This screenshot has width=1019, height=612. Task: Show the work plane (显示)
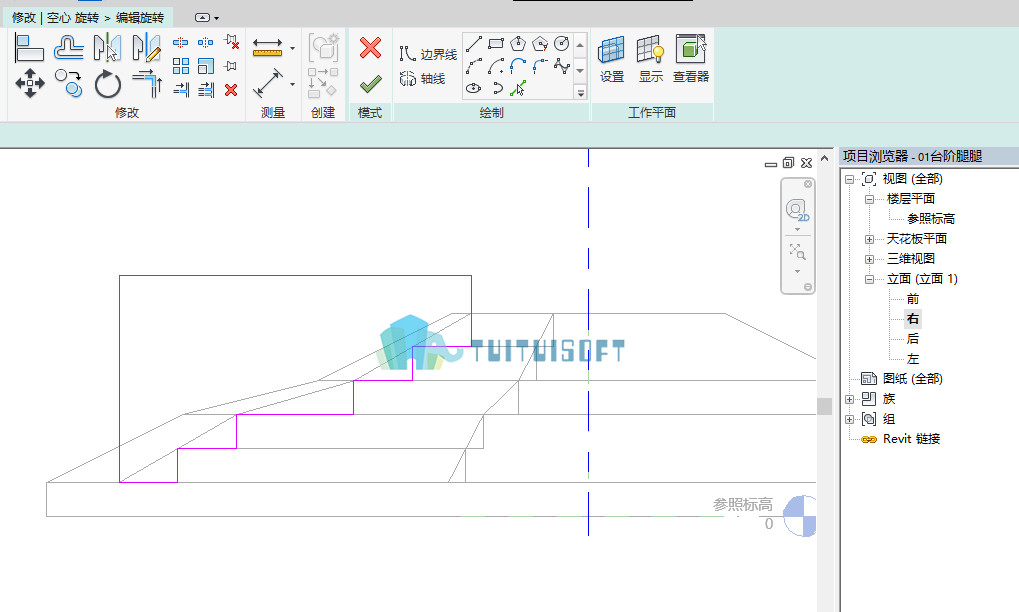651,59
